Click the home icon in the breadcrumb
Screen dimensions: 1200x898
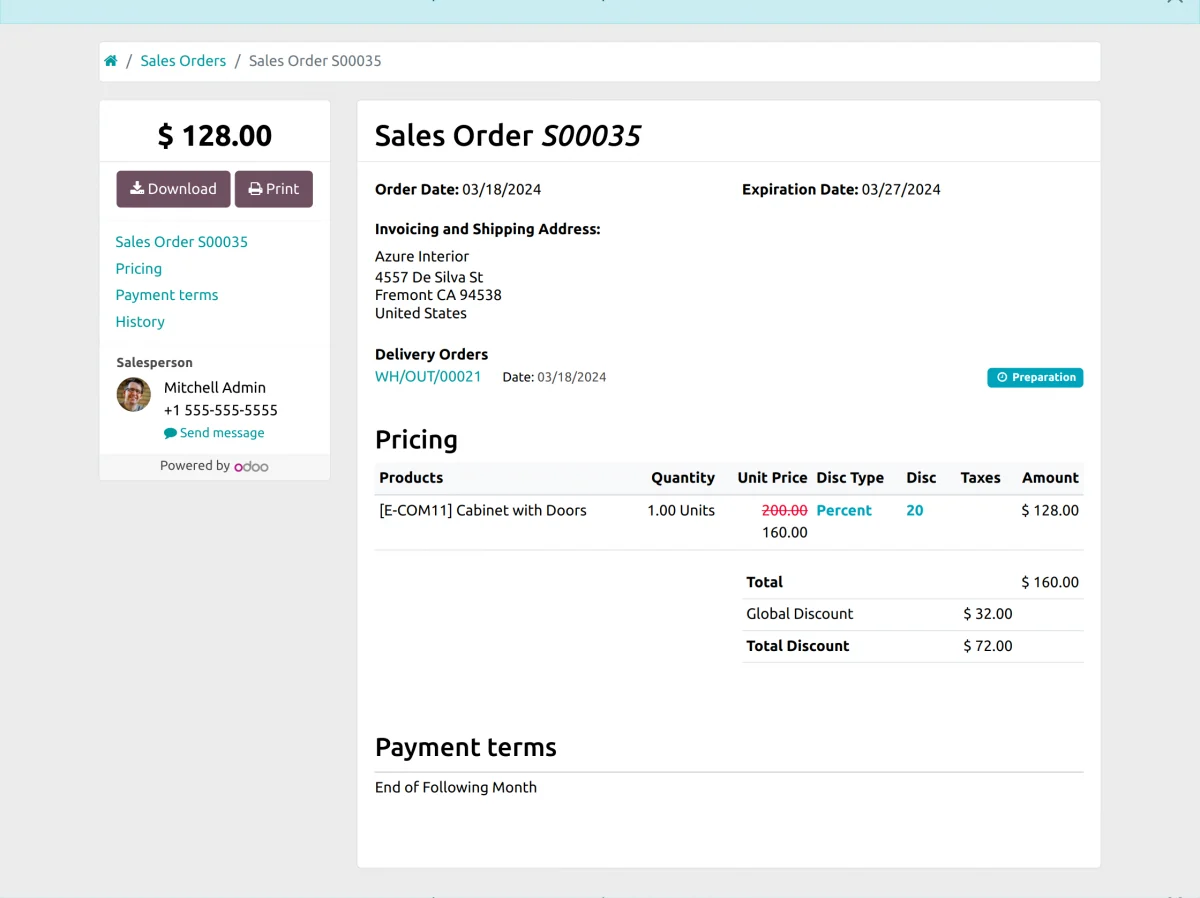point(111,60)
